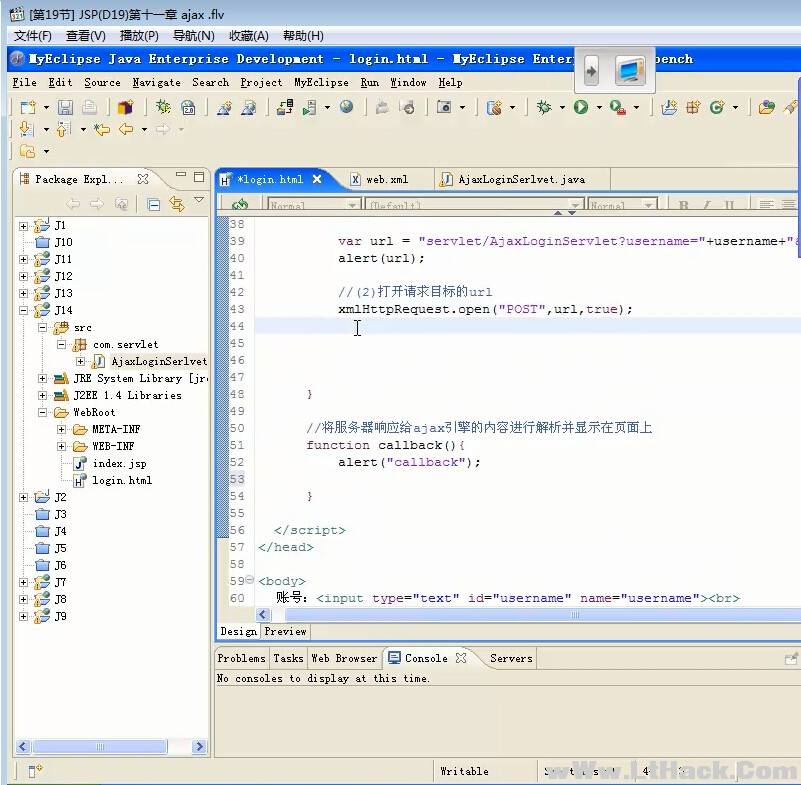Select index.jsp in the Package Explorer
The height and width of the screenshot is (785, 801).
click(x=119, y=463)
